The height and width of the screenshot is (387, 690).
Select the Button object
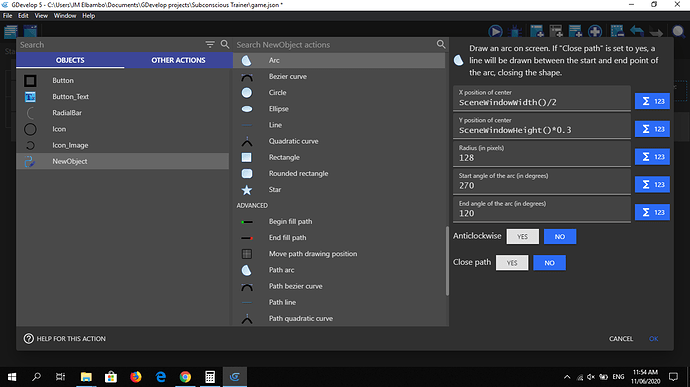tap(122, 81)
